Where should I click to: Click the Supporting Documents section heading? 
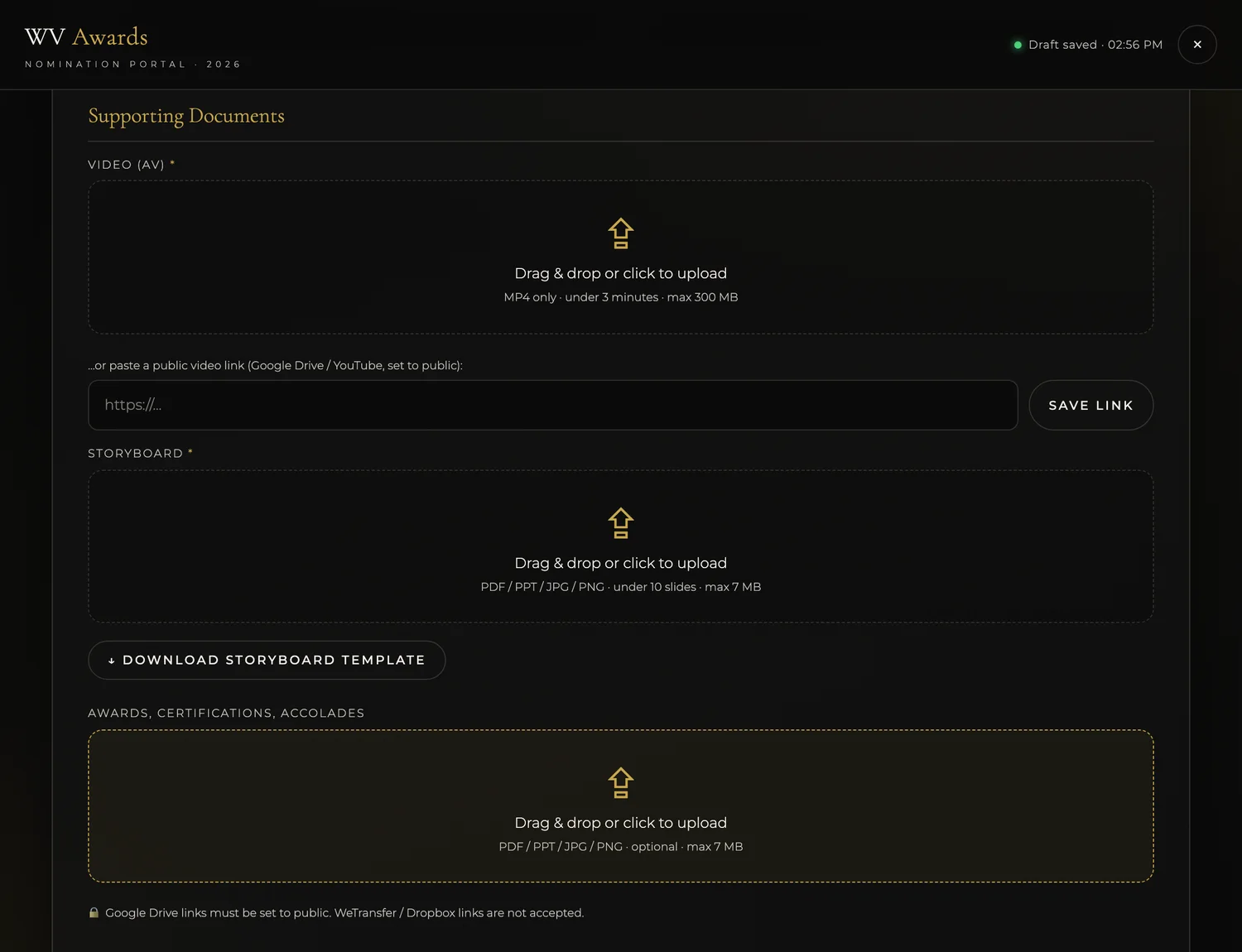click(186, 116)
